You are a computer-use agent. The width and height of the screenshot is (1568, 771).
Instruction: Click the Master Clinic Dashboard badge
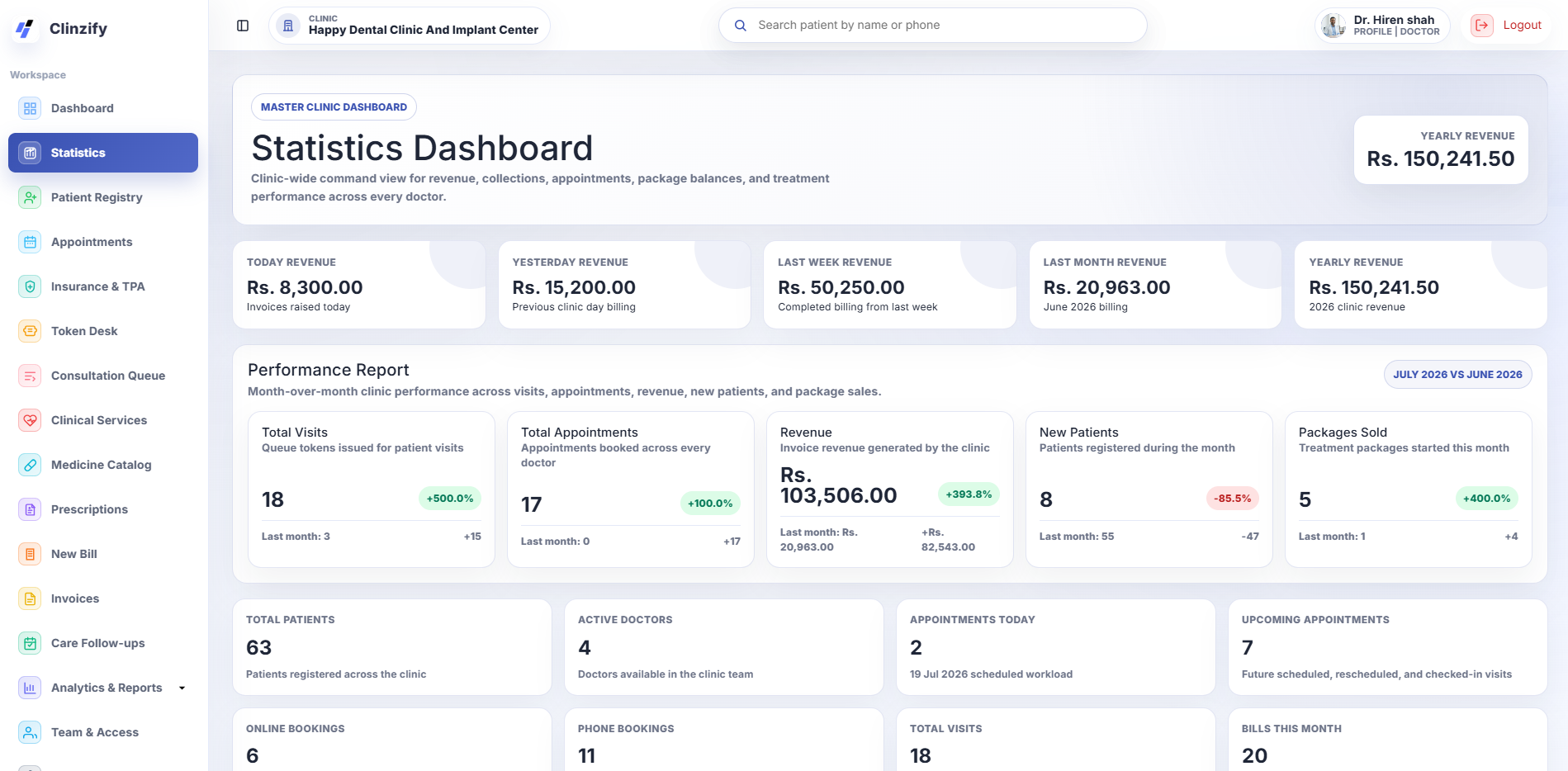[x=334, y=107]
